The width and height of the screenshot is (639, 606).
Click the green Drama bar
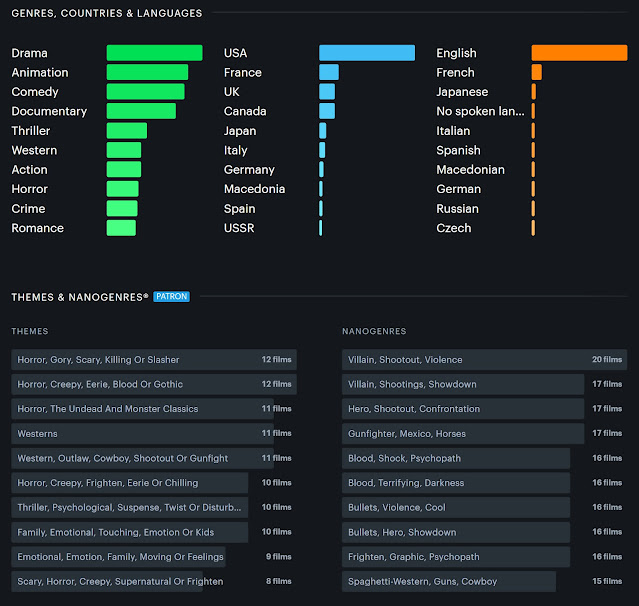point(154,53)
